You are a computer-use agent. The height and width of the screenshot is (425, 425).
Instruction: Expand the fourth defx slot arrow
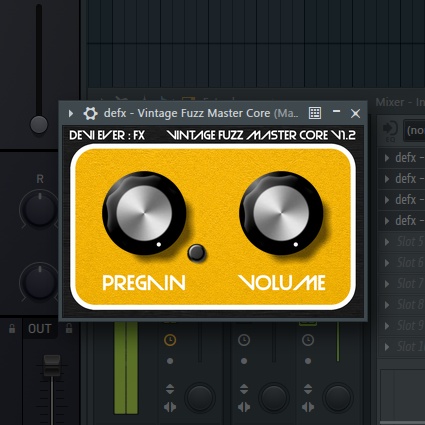(x=387, y=221)
